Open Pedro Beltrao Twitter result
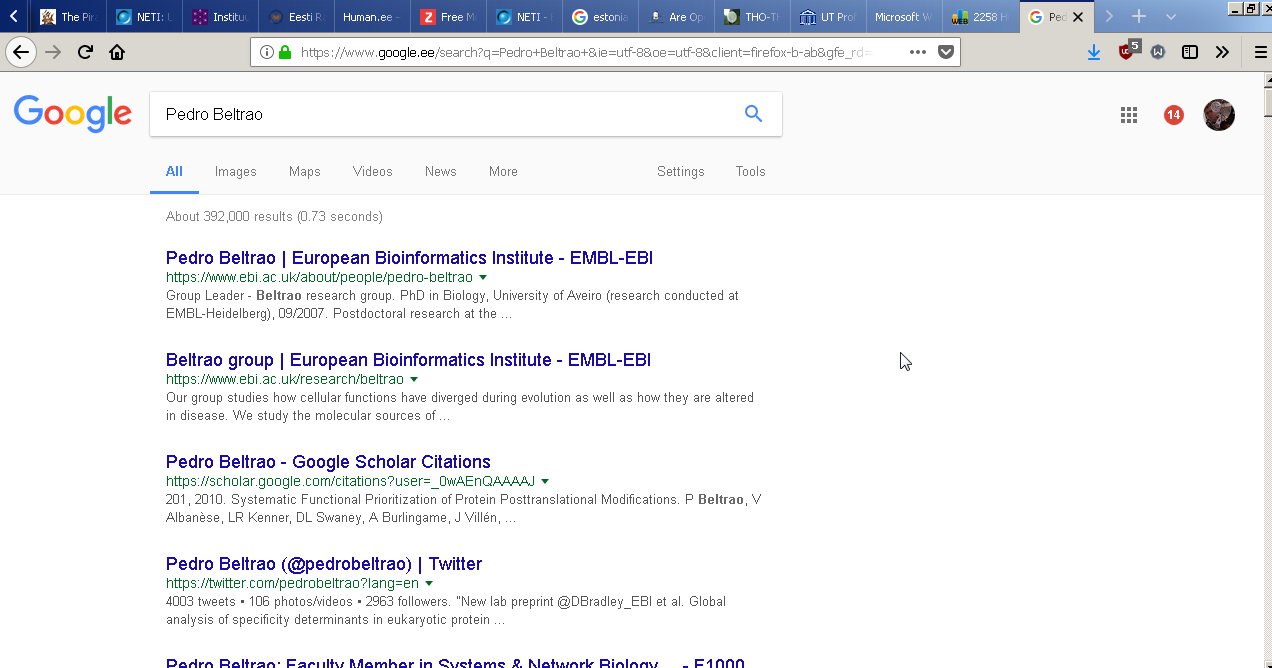The width and height of the screenshot is (1272, 668). 324,564
